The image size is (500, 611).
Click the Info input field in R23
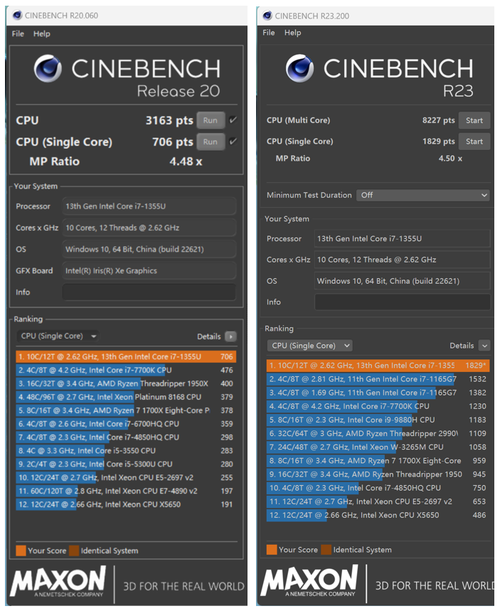(x=402, y=302)
